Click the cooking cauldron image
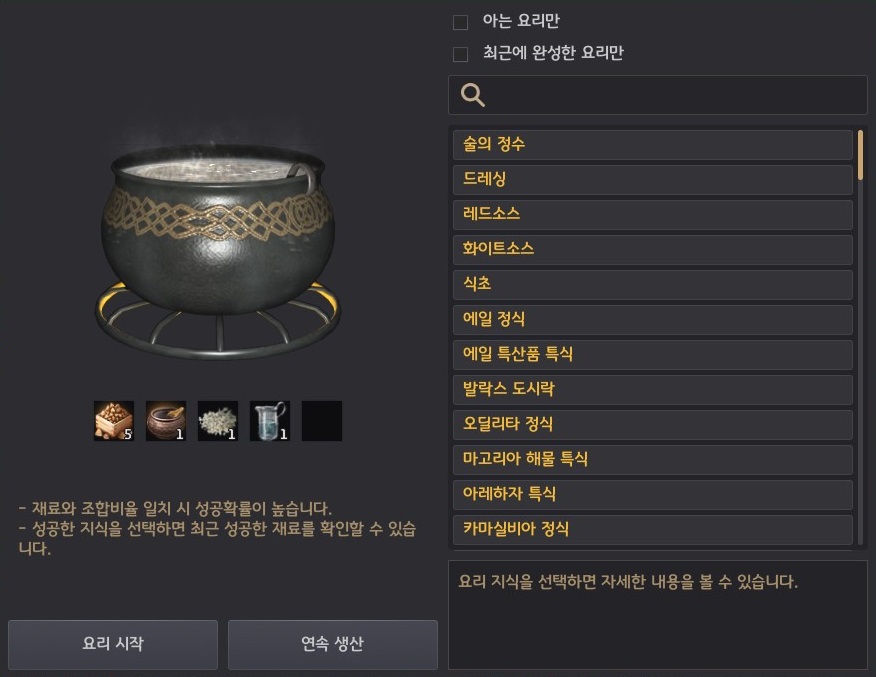The width and height of the screenshot is (876, 677). [218, 251]
